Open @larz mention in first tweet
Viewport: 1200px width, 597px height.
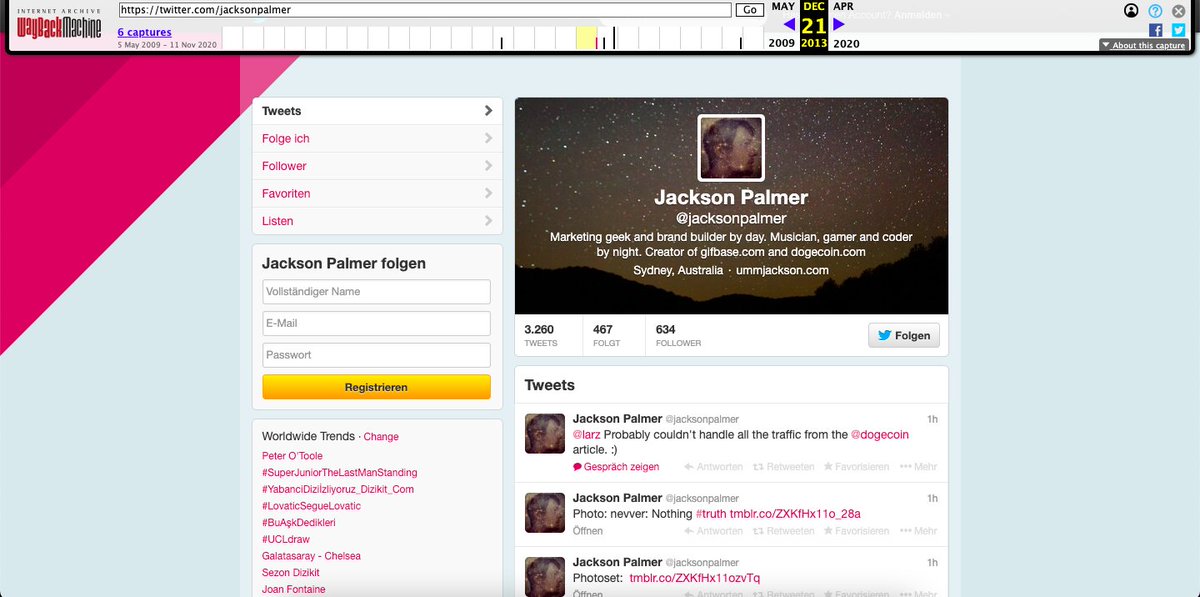tap(586, 435)
